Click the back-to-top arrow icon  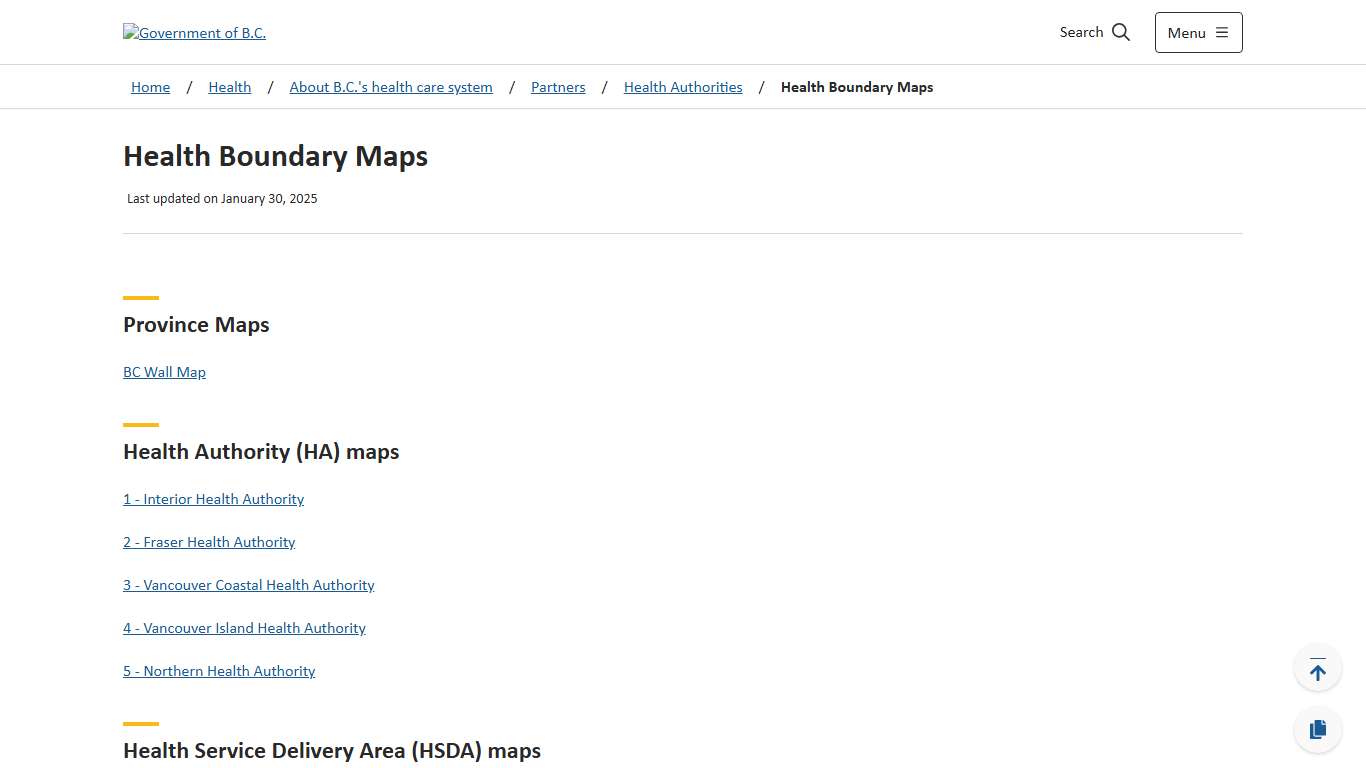pos(1317,667)
